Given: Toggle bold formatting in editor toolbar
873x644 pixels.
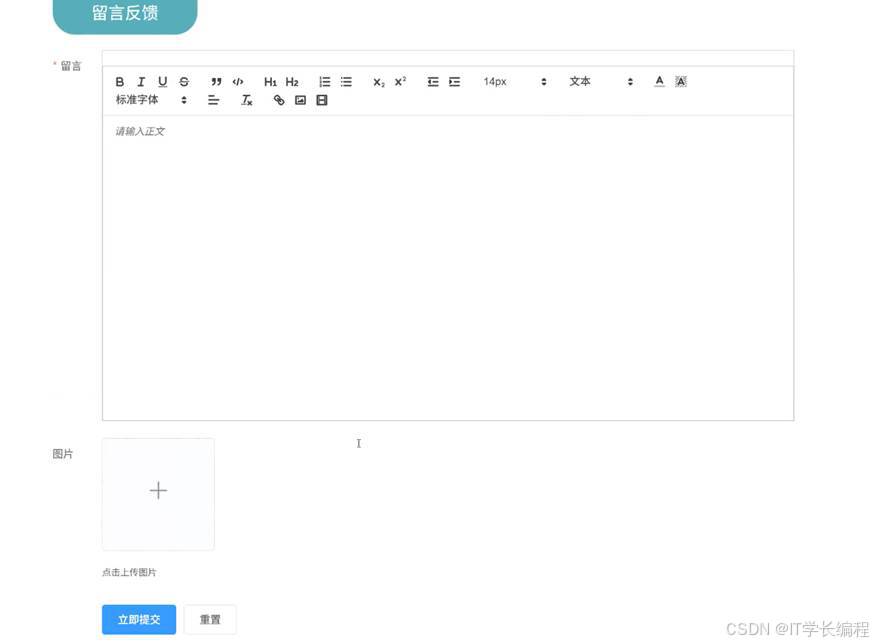Looking at the screenshot, I should pos(120,82).
